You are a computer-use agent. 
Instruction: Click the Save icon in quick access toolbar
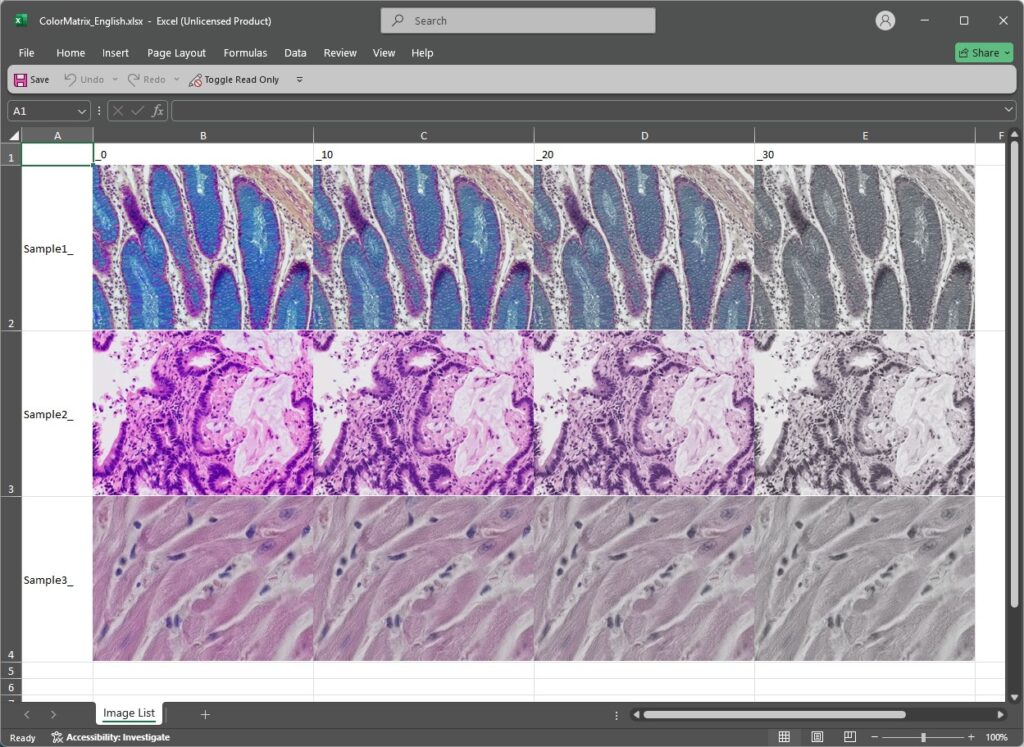coord(21,80)
